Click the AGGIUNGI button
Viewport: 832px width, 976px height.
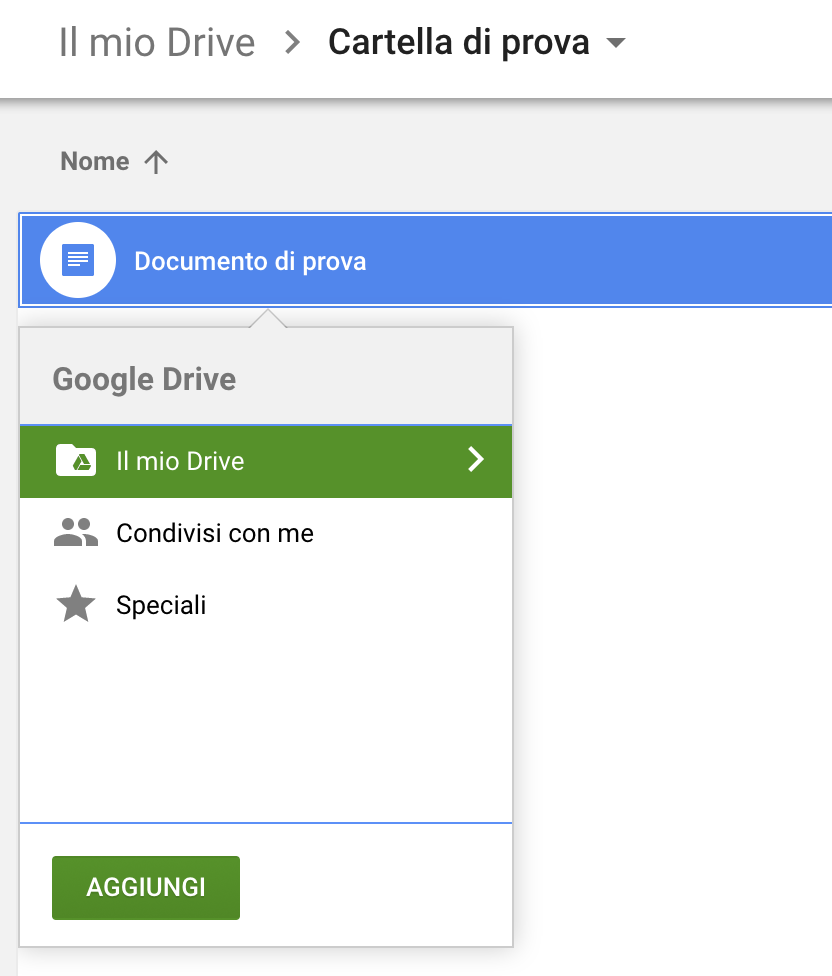click(x=146, y=888)
